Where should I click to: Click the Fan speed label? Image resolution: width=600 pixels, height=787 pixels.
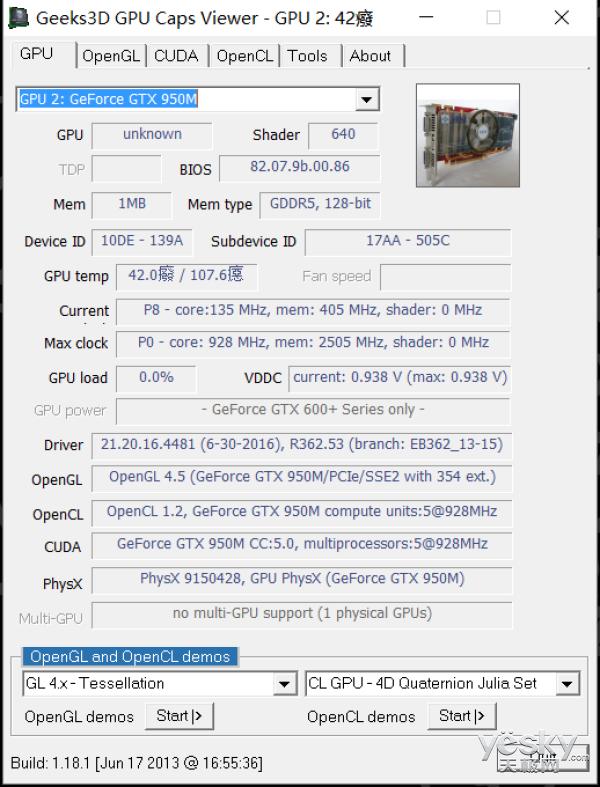coord(336,276)
